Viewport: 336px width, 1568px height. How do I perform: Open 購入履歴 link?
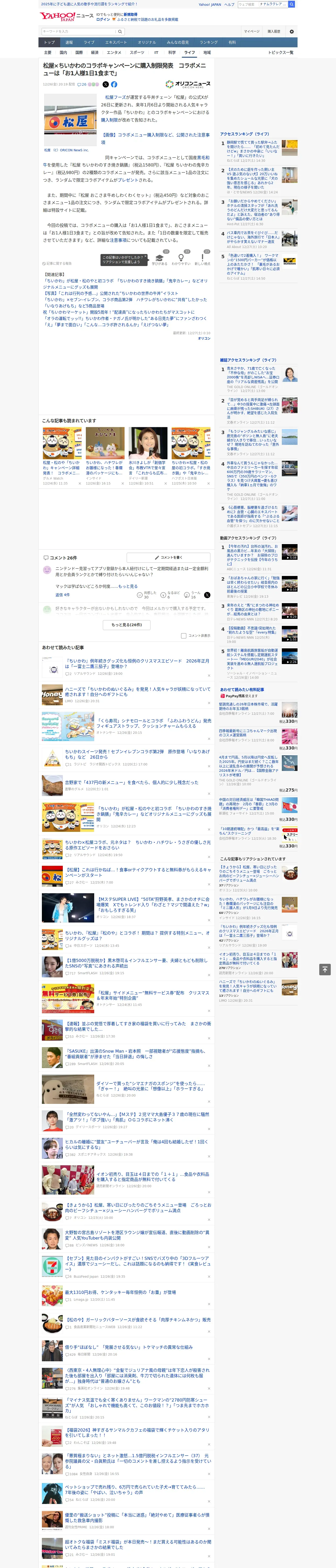coord(274,31)
